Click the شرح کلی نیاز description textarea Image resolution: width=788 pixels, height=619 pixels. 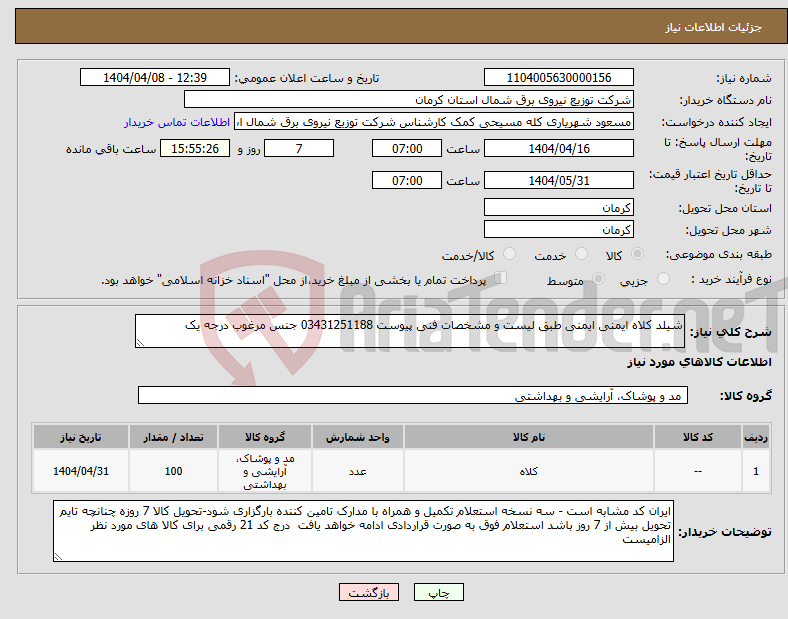coord(410,331)
